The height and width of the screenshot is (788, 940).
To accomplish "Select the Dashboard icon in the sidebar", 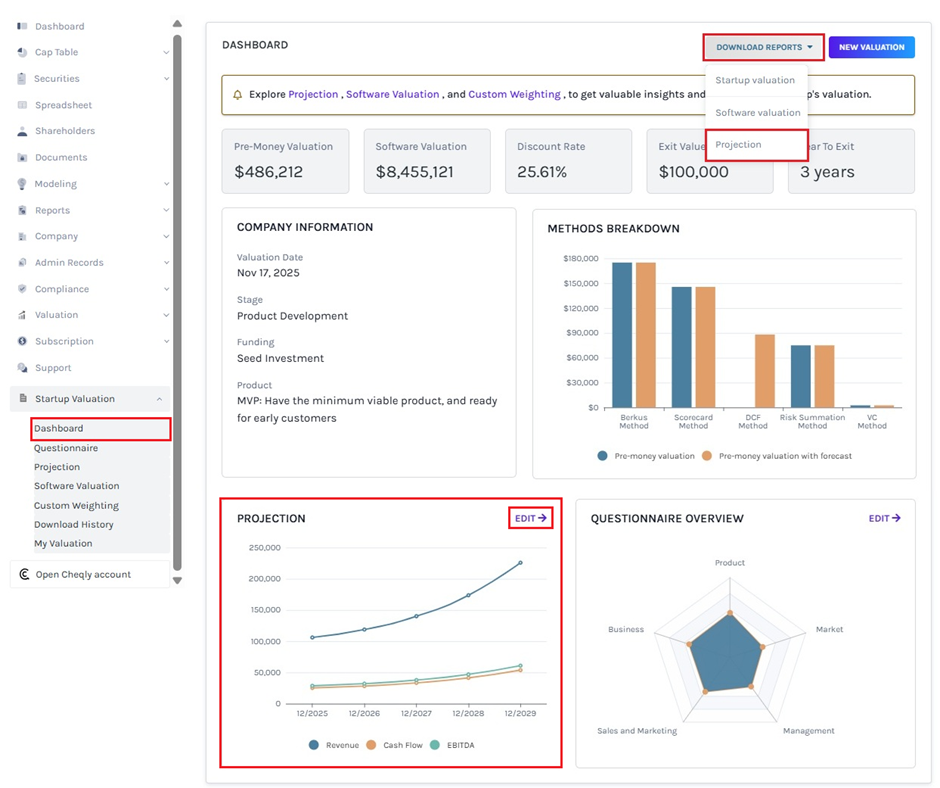I will point(24,26).
